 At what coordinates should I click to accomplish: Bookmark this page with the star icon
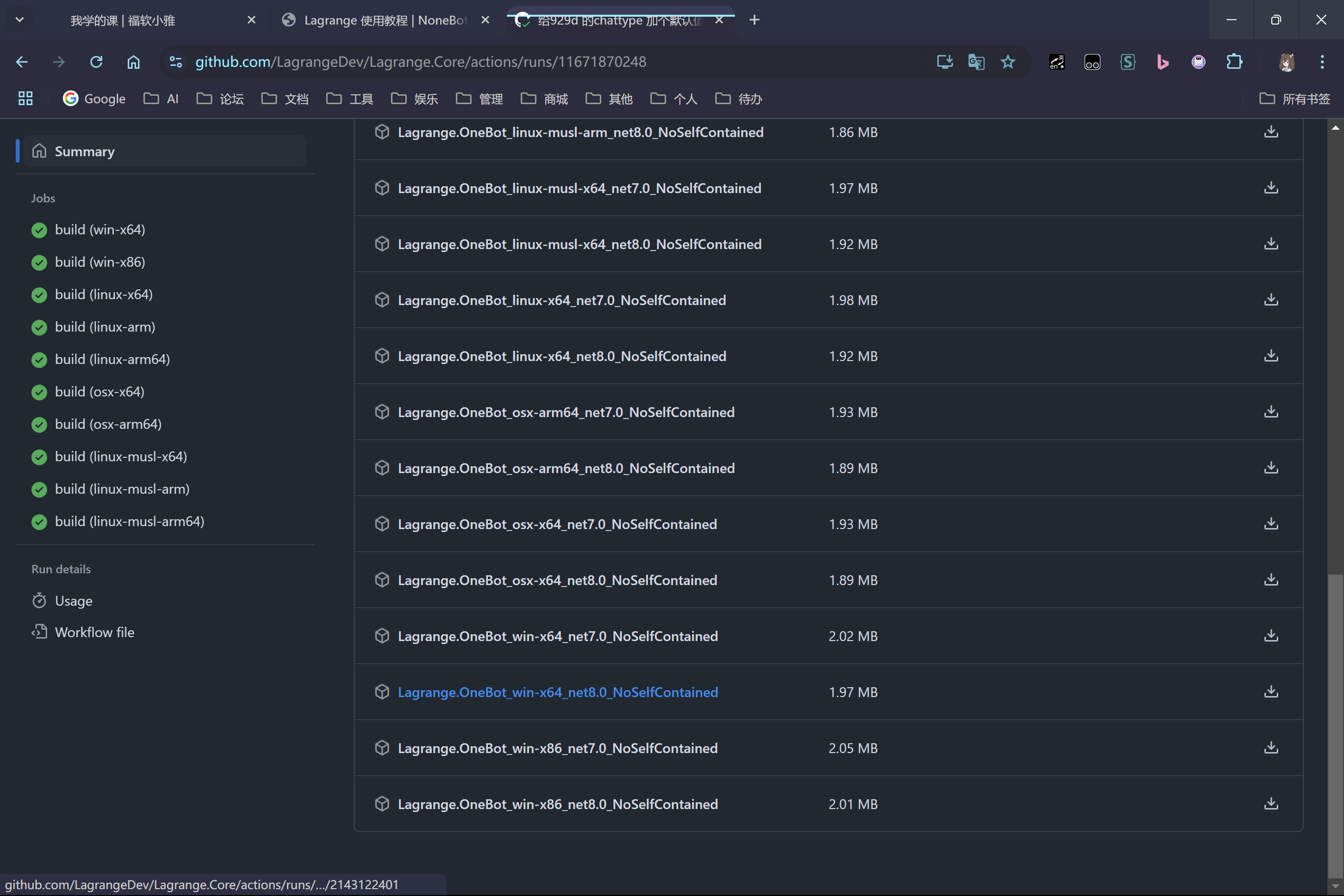(1008, 62)
